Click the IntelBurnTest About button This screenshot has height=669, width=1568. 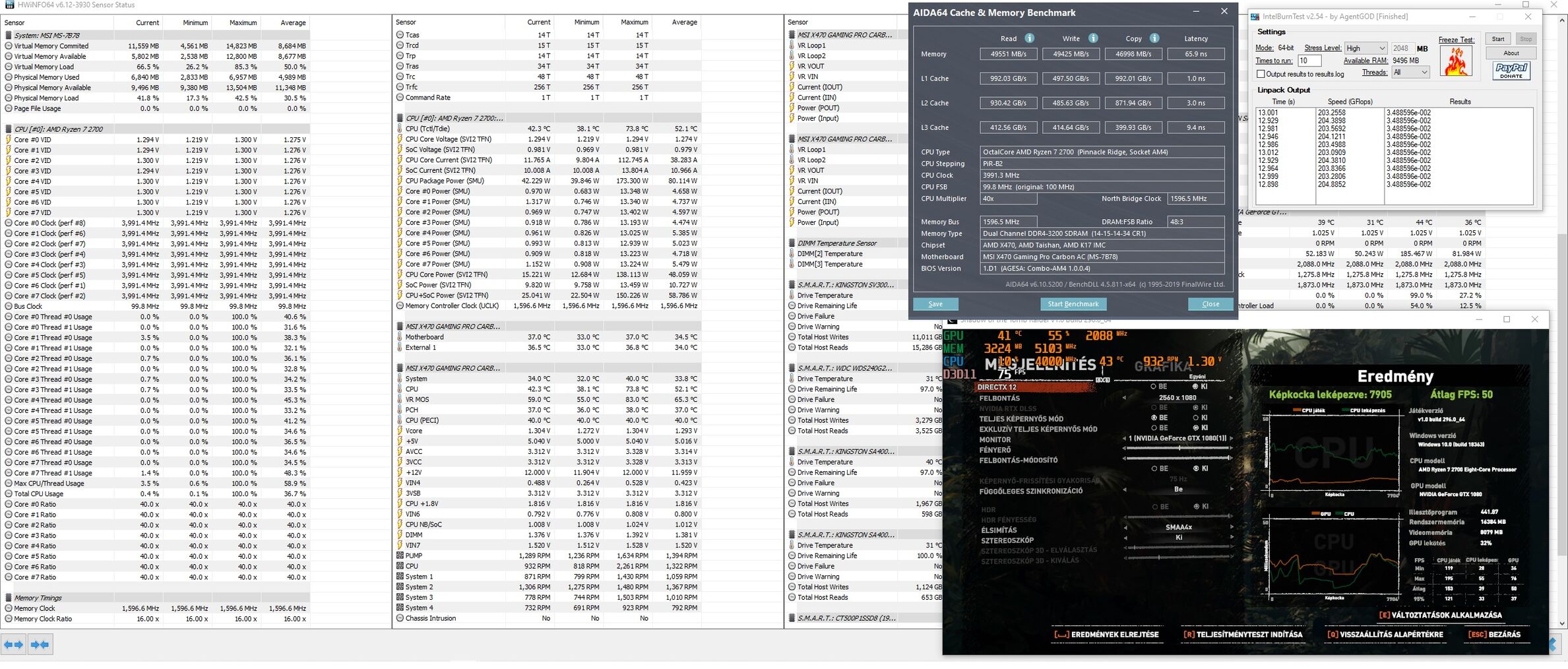pyautogui.click(x=1511, y=53)
